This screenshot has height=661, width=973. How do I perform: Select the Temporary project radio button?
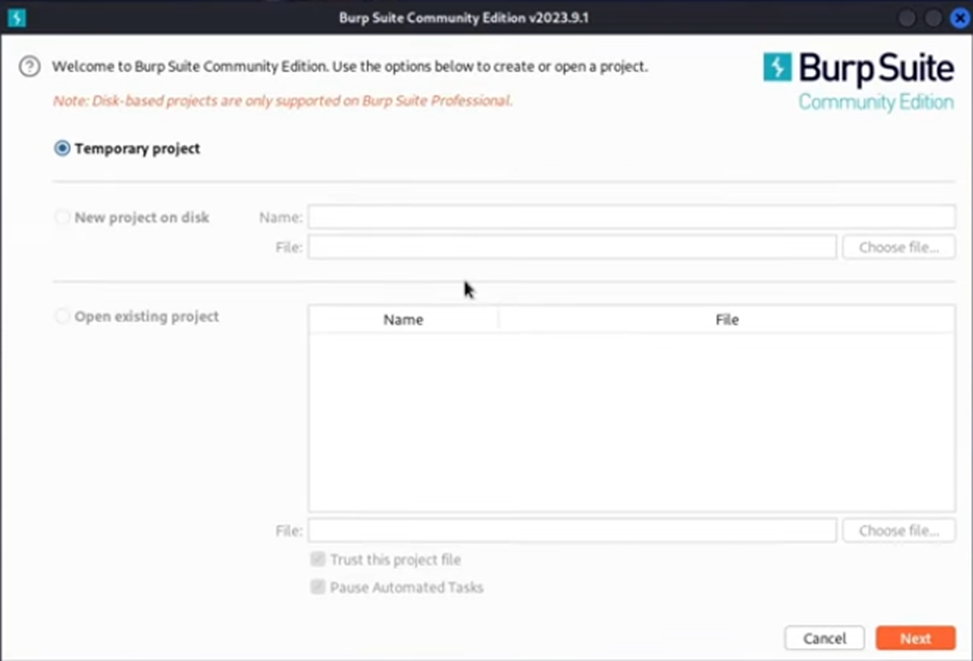point(62,148)
